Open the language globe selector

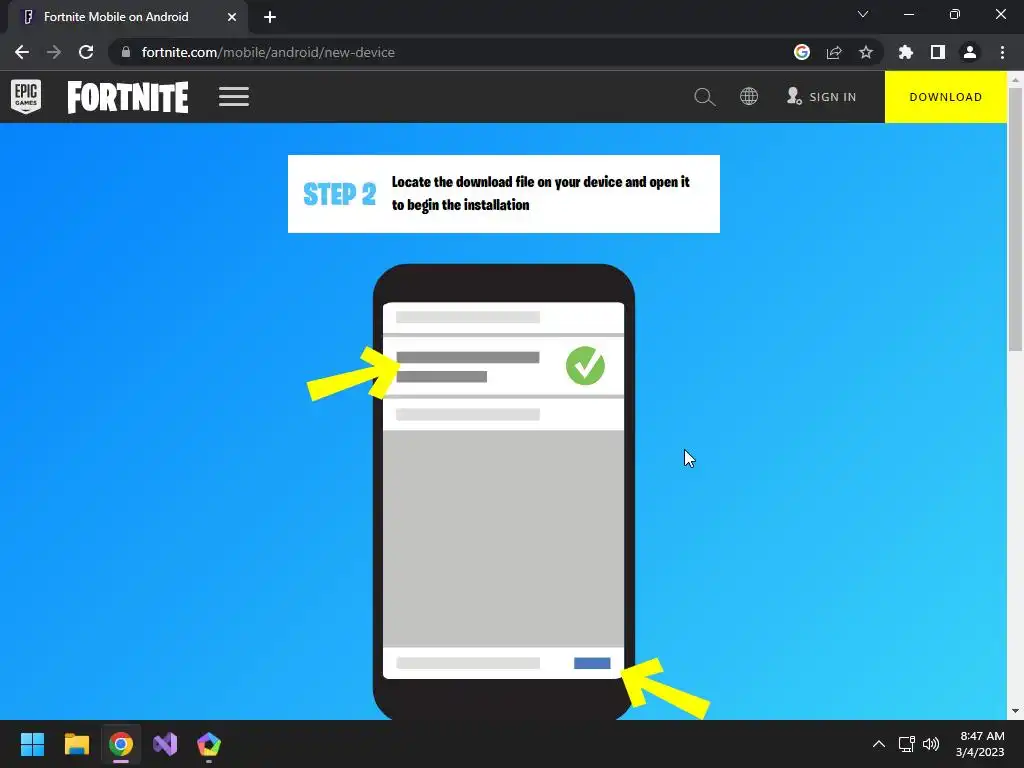[x=748, y=97]
